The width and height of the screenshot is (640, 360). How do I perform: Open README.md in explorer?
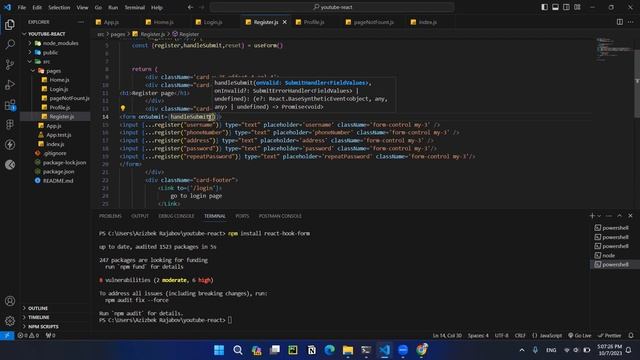coord(58,181)
